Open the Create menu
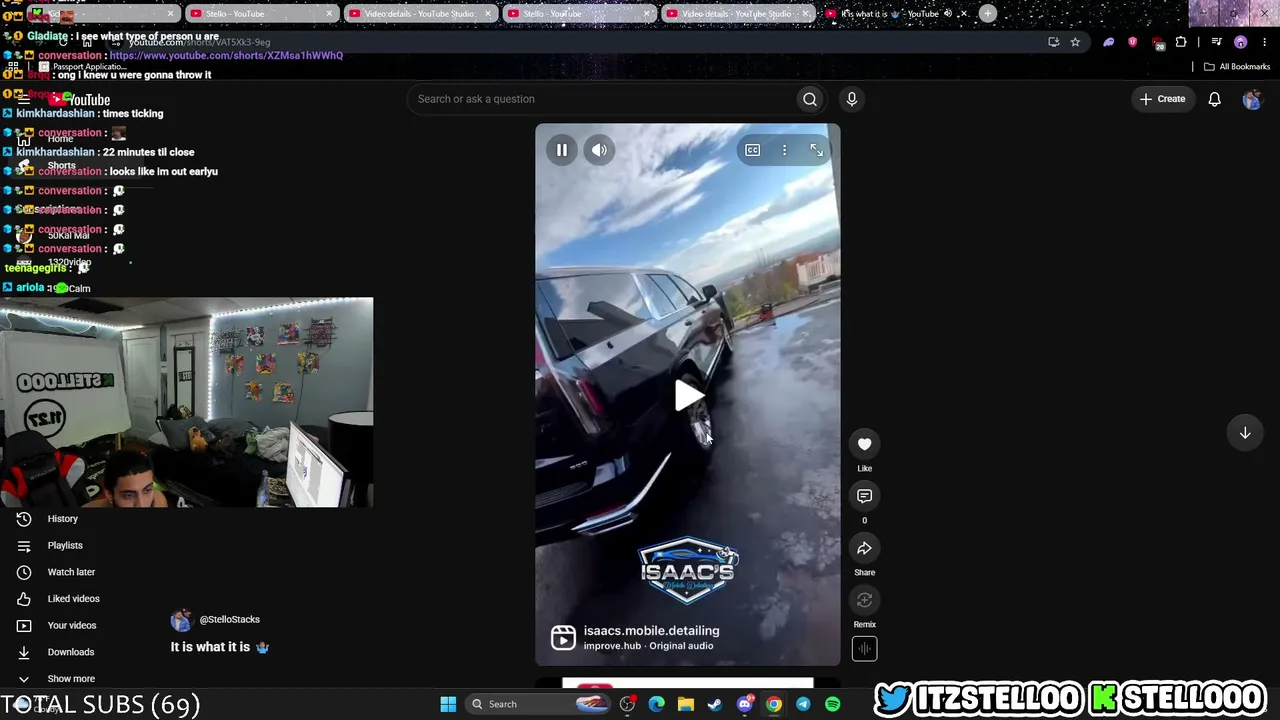Image resolution: width=1280 pixels, height=720 pixels. pos(1162,99)
